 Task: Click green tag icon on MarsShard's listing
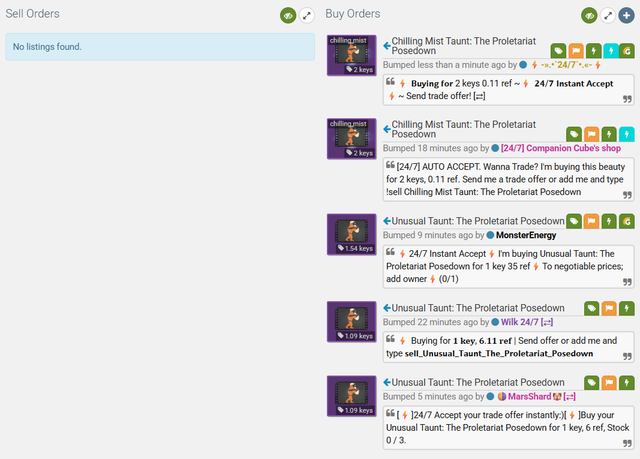coord(591,383)
